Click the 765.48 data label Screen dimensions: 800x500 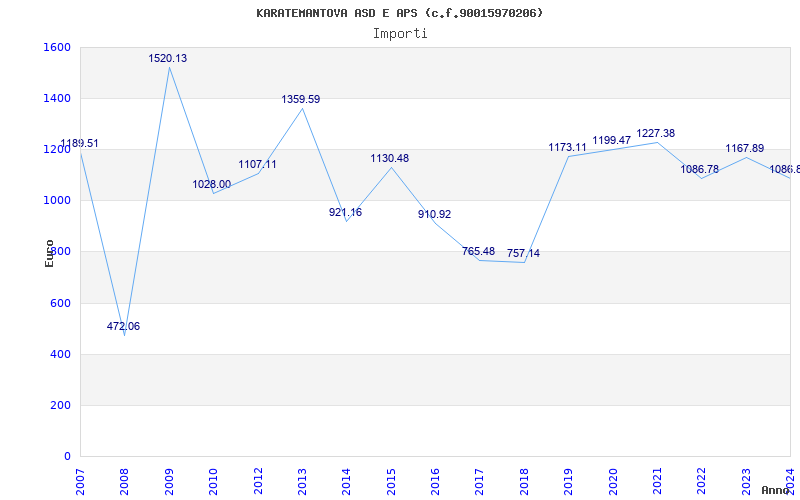coord(479,252)
